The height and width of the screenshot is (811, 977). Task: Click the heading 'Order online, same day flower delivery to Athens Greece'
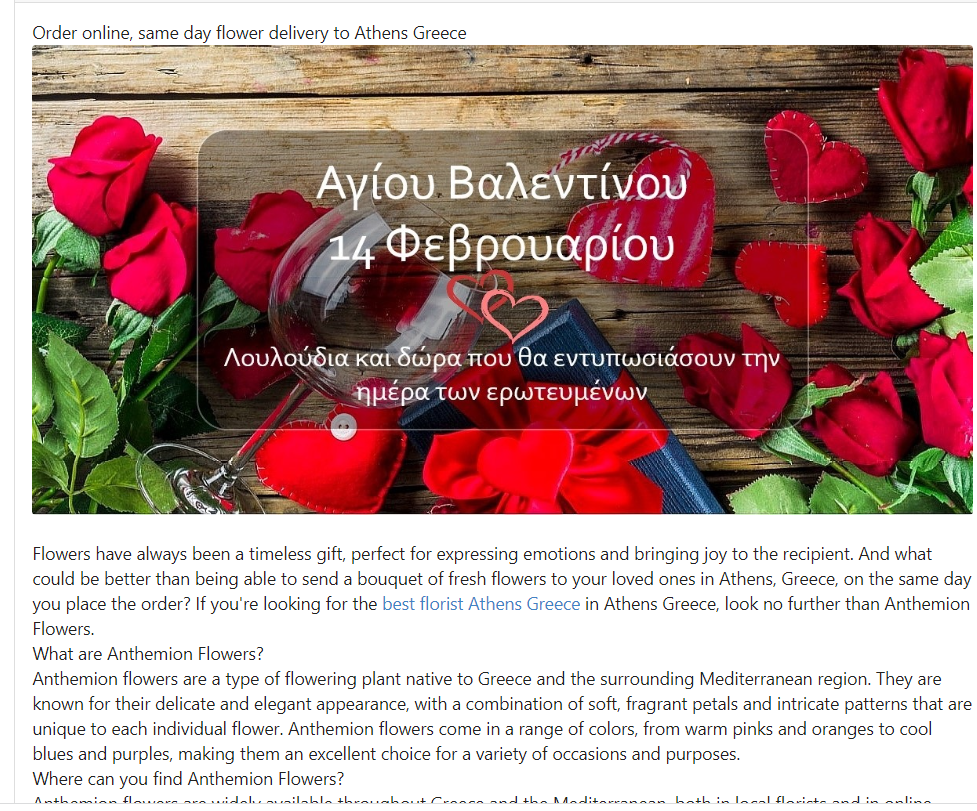point(249,33)
